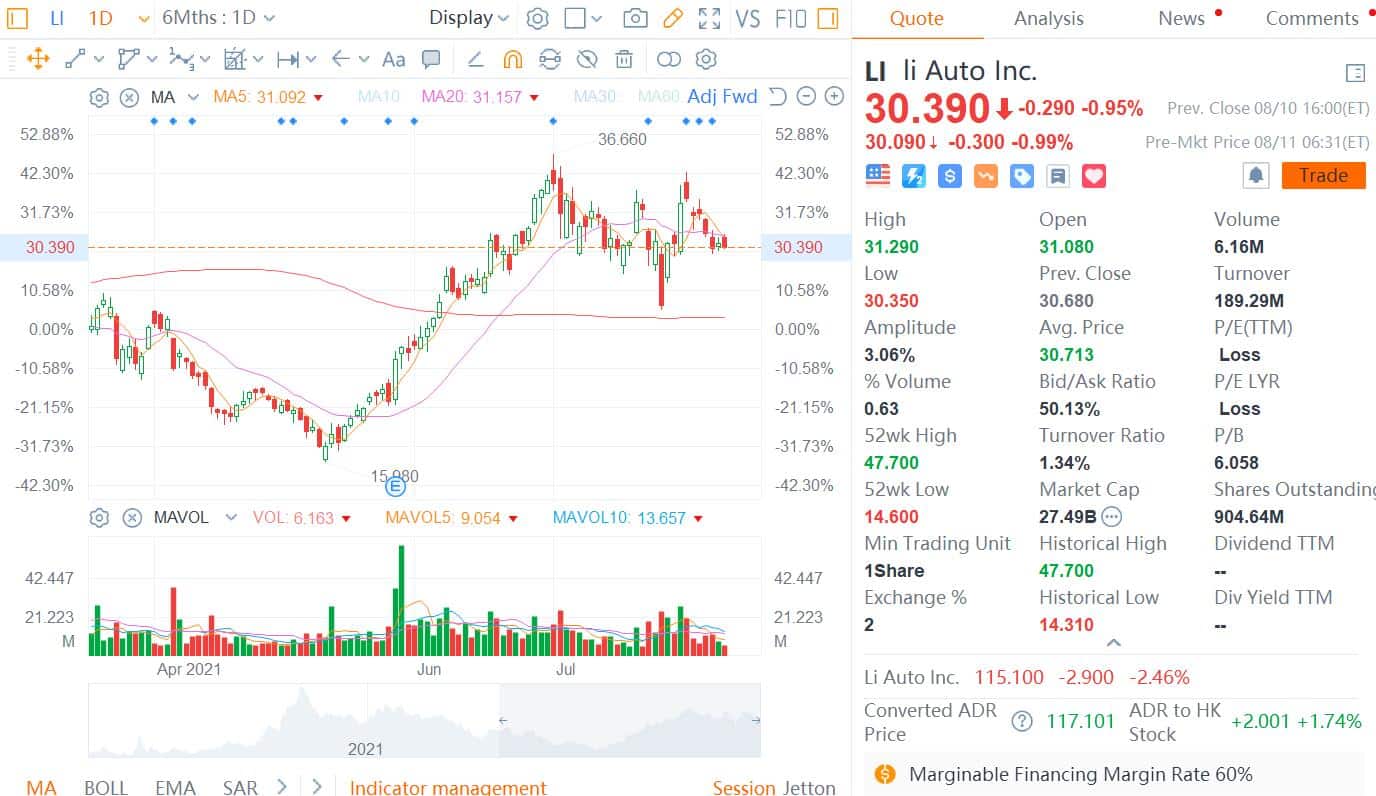Image resolution: width=1376 pixels, height=796 pixels.
Task: Click the heart favorite icon under the price
Action: (1093, 175)
